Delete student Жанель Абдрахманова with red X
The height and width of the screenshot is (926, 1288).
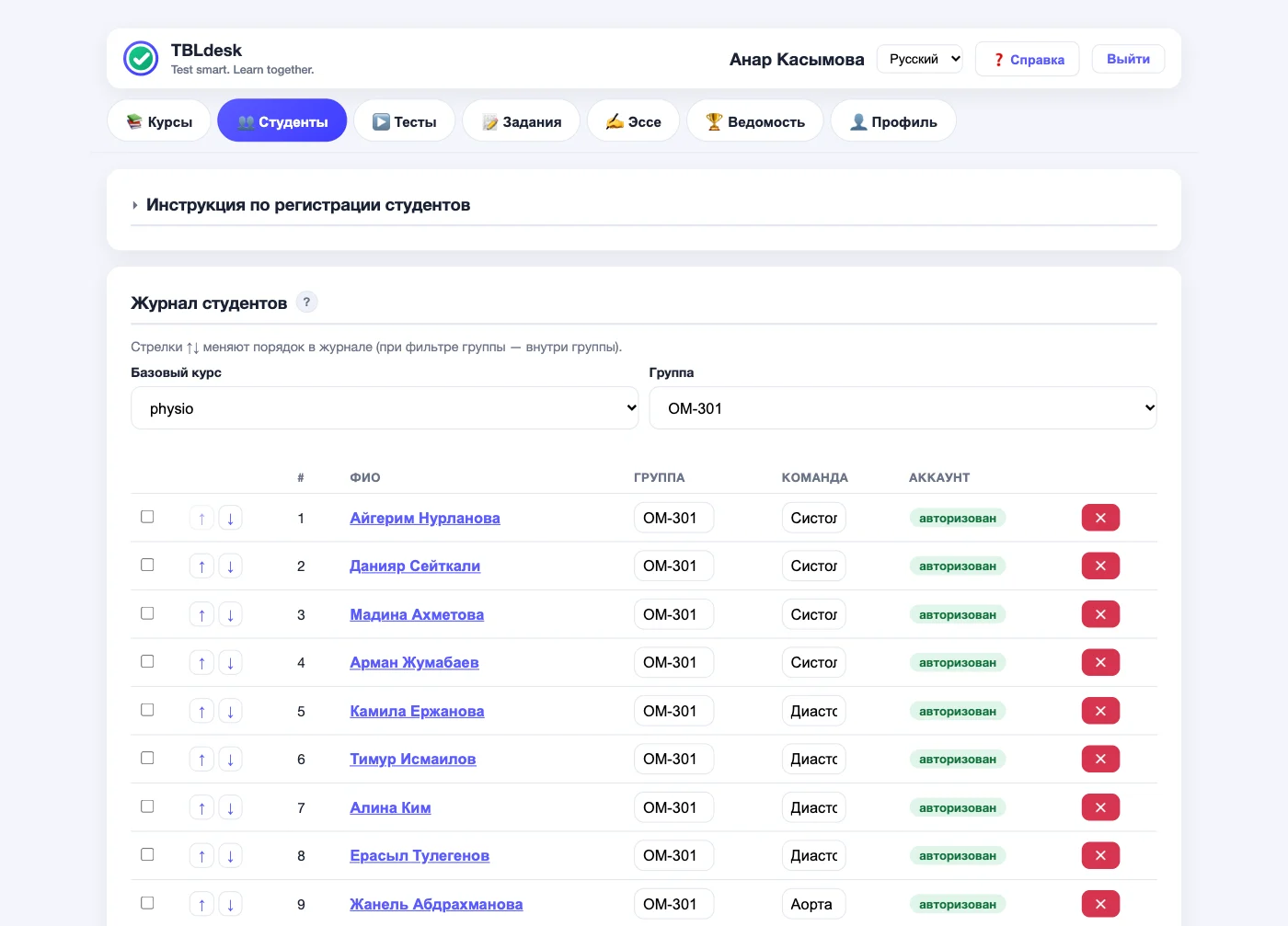pyautogui.click(x=1100, y=904)
